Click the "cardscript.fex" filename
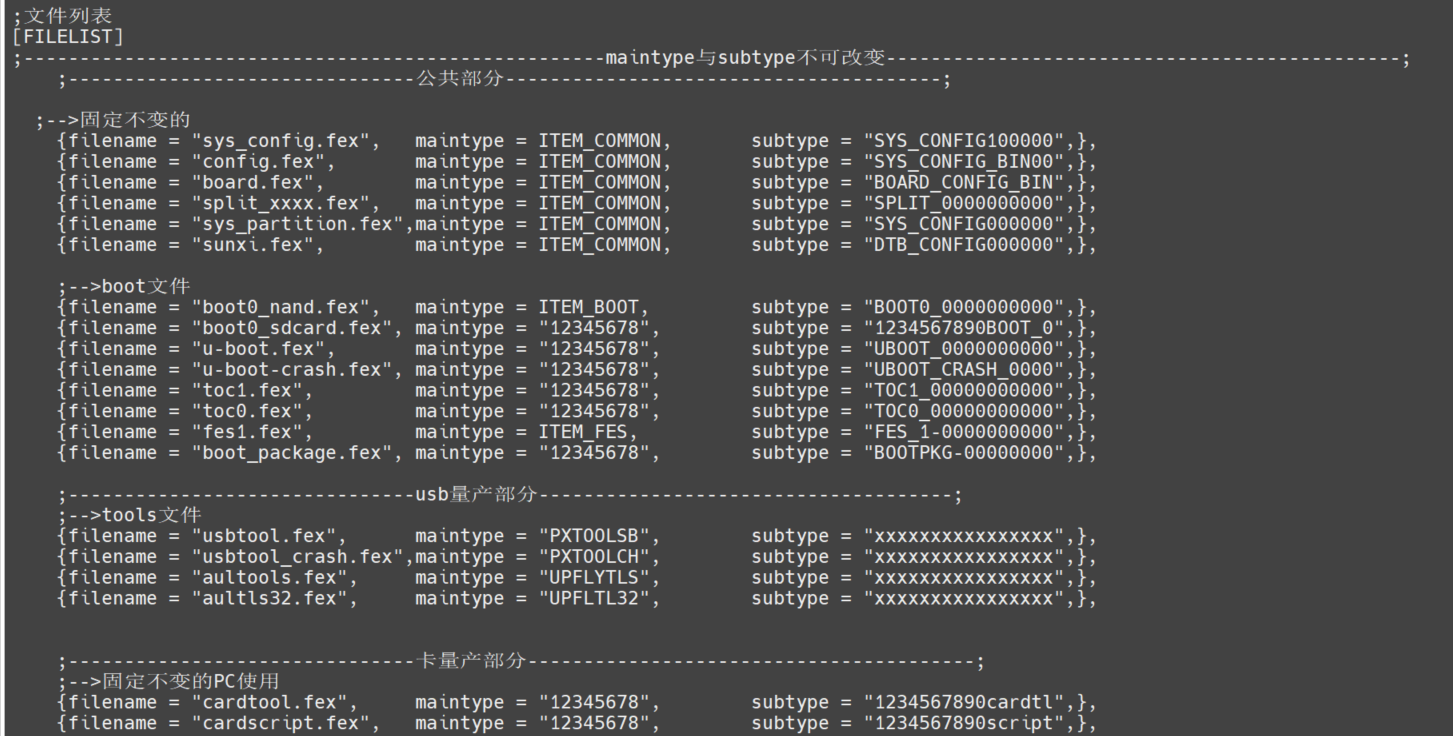This screenshot has height=736, width=1453. coord(280,724)
